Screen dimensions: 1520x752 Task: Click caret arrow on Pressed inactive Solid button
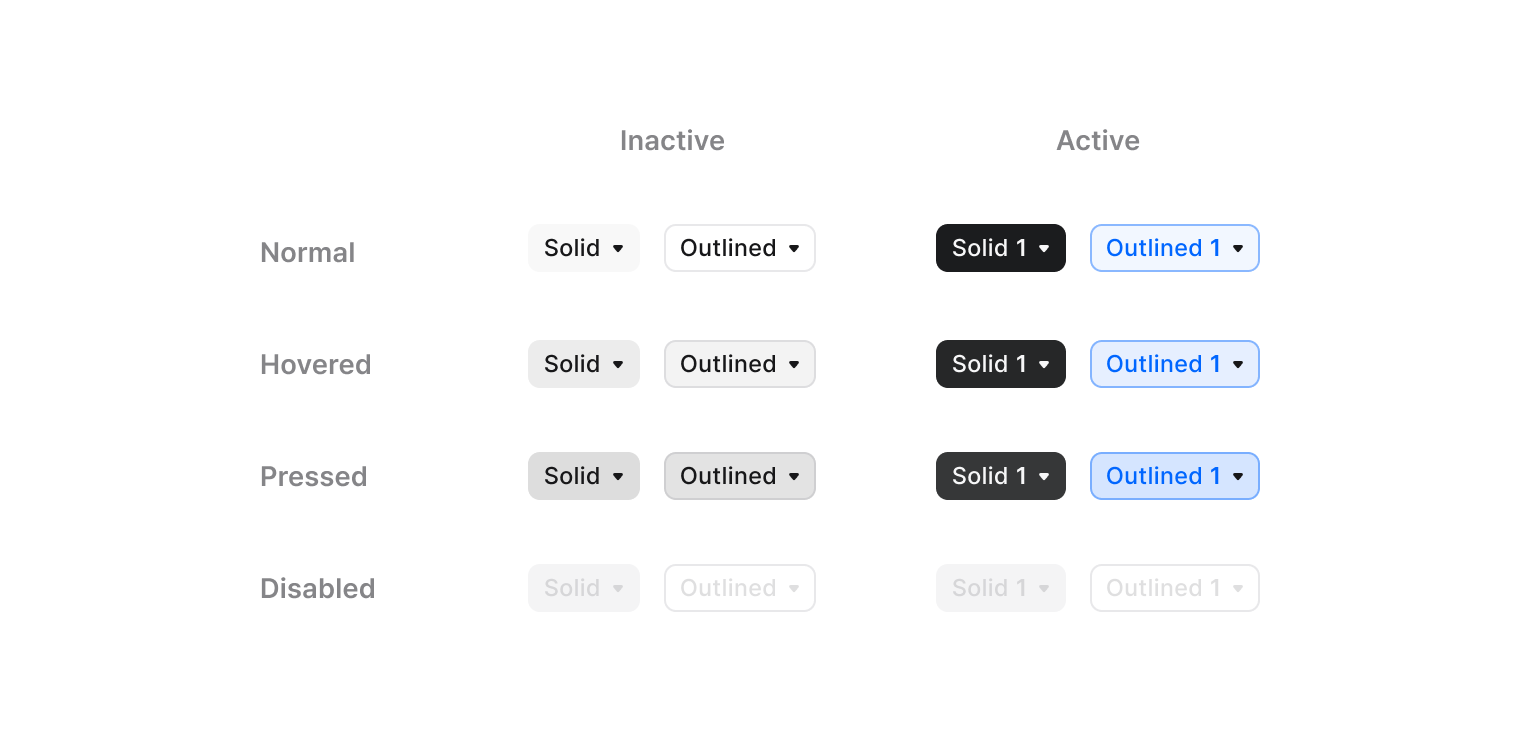click(x=618, y=477)
